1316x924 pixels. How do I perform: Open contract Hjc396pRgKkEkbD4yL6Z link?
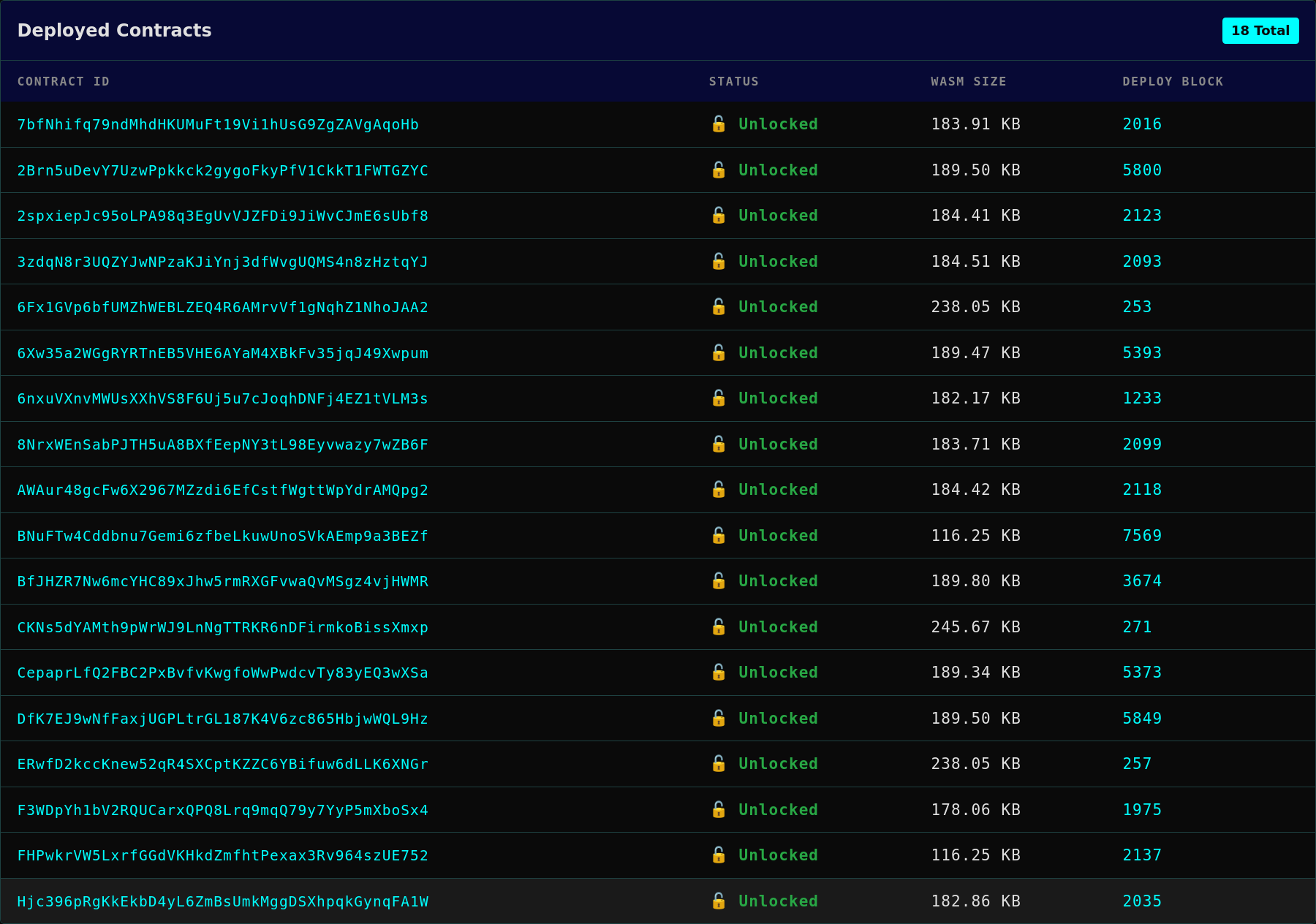point(223,901)
